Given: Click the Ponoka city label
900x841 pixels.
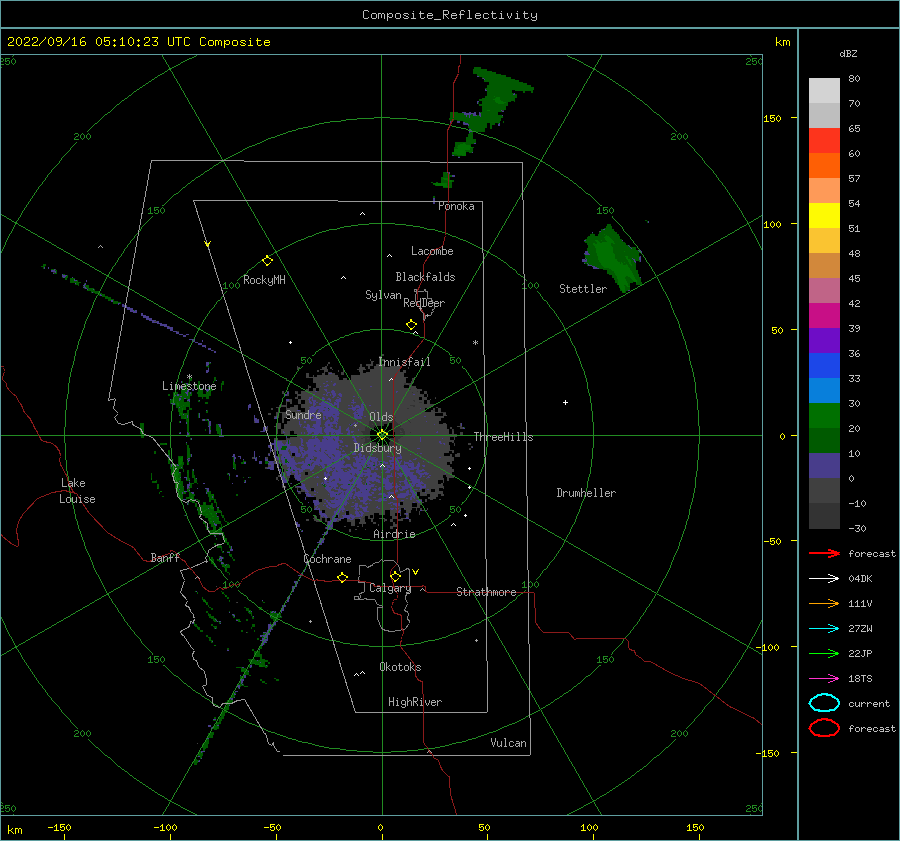Looking at the screenshot, I should pyautogui.click(x=456, y=206).
